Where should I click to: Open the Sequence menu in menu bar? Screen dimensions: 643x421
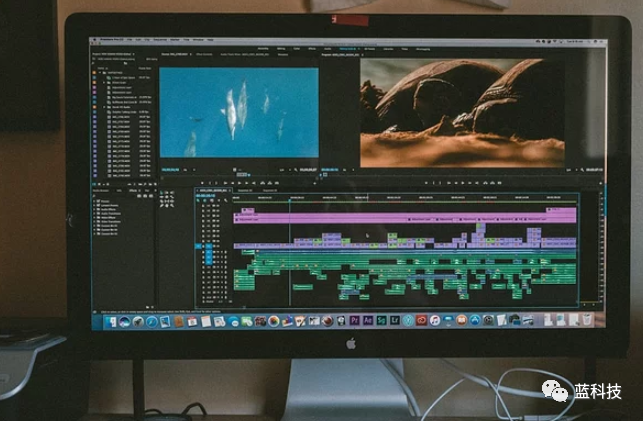pos(160,40)
